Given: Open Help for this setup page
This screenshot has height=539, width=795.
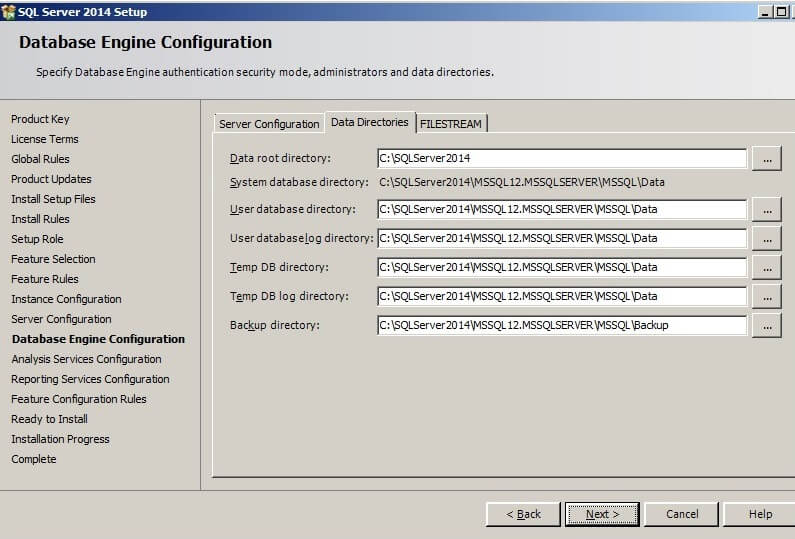Looking at the screenshot, I should [x=760, y=514].
